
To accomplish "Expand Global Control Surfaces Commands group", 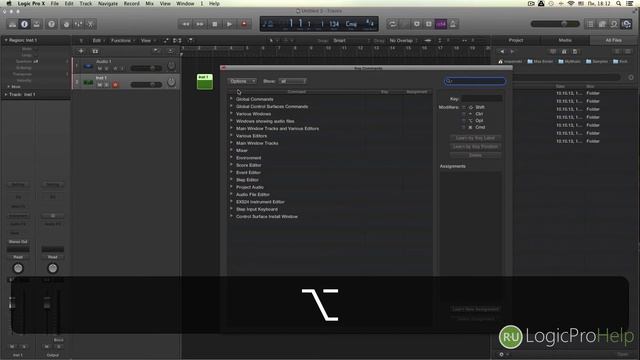I will (x=231, y=106).
